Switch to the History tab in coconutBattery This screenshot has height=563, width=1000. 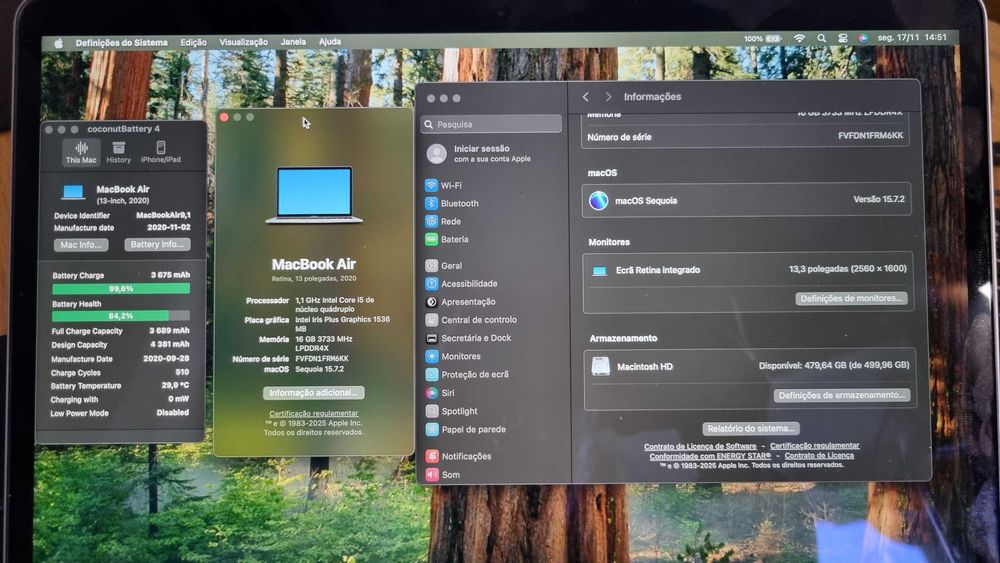click(x=119, y=153)
